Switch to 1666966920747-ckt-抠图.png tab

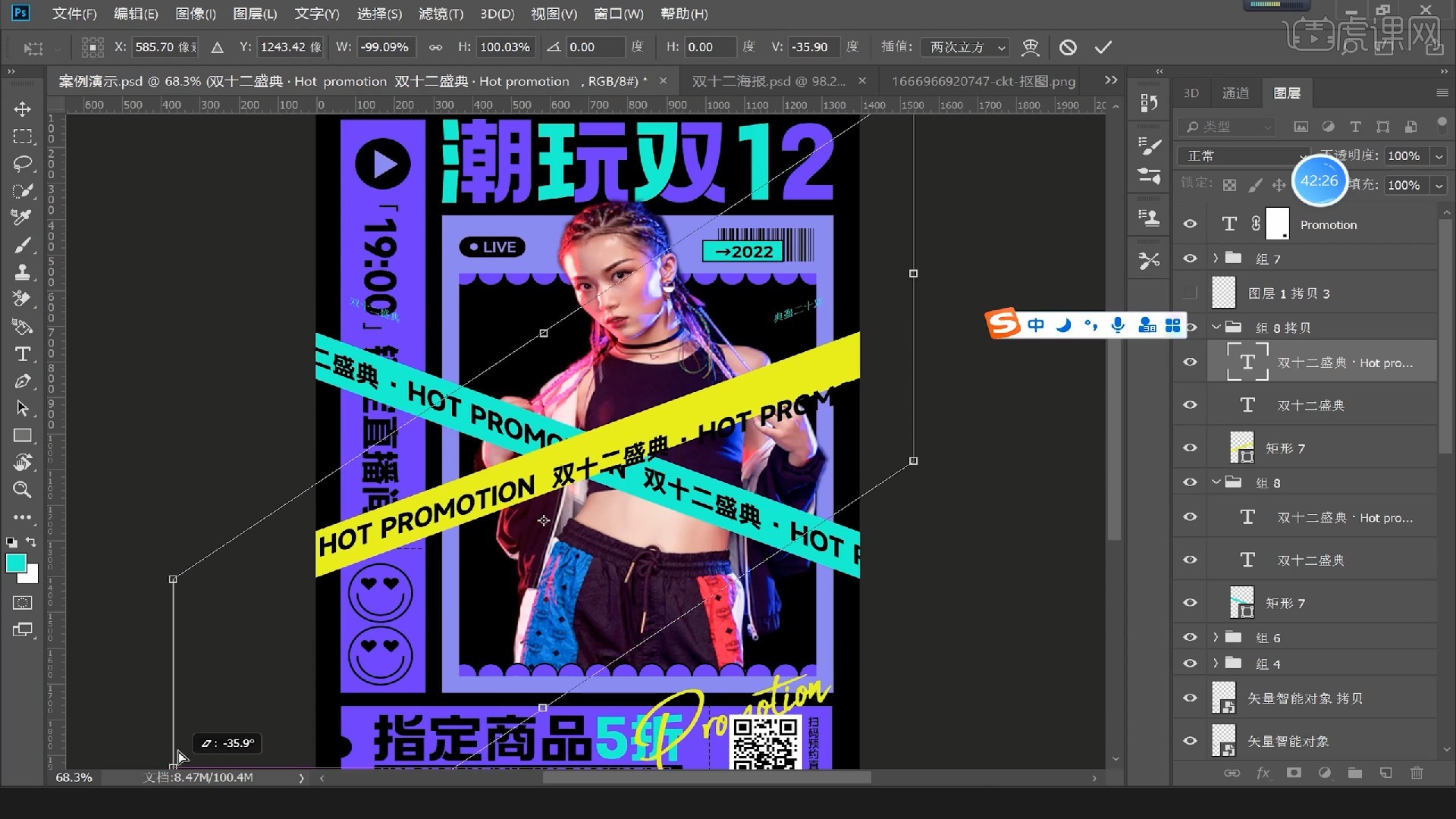click(x=984, y=81)
